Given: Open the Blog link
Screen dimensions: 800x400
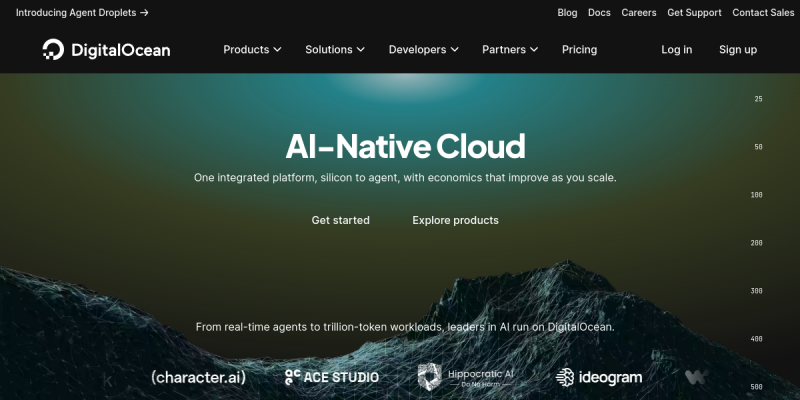Looking at the screenshot, I should pos(567,13).
